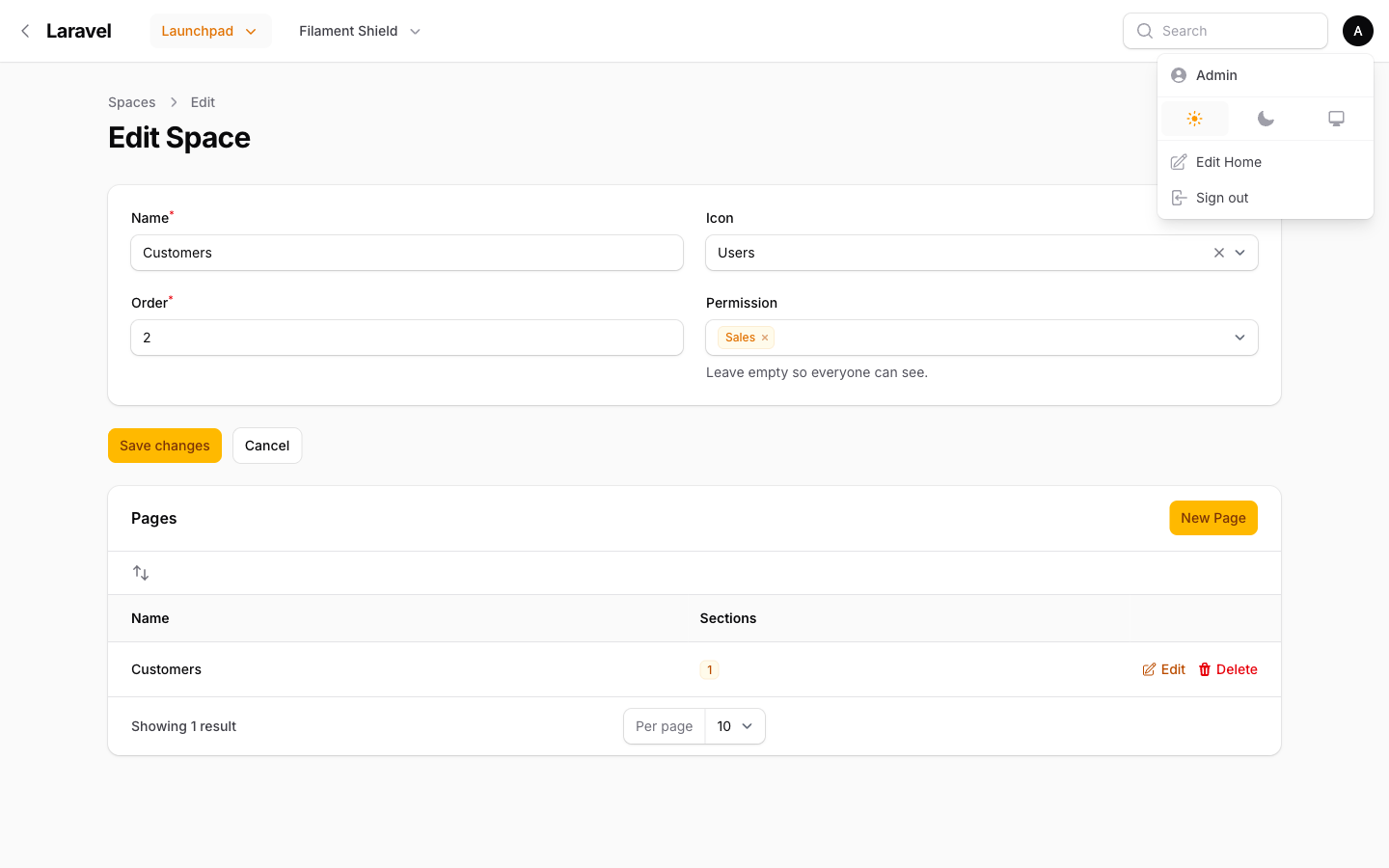Open the per page count dropdown
This screenshot has height=868, width=1389.
click(735, 726)
